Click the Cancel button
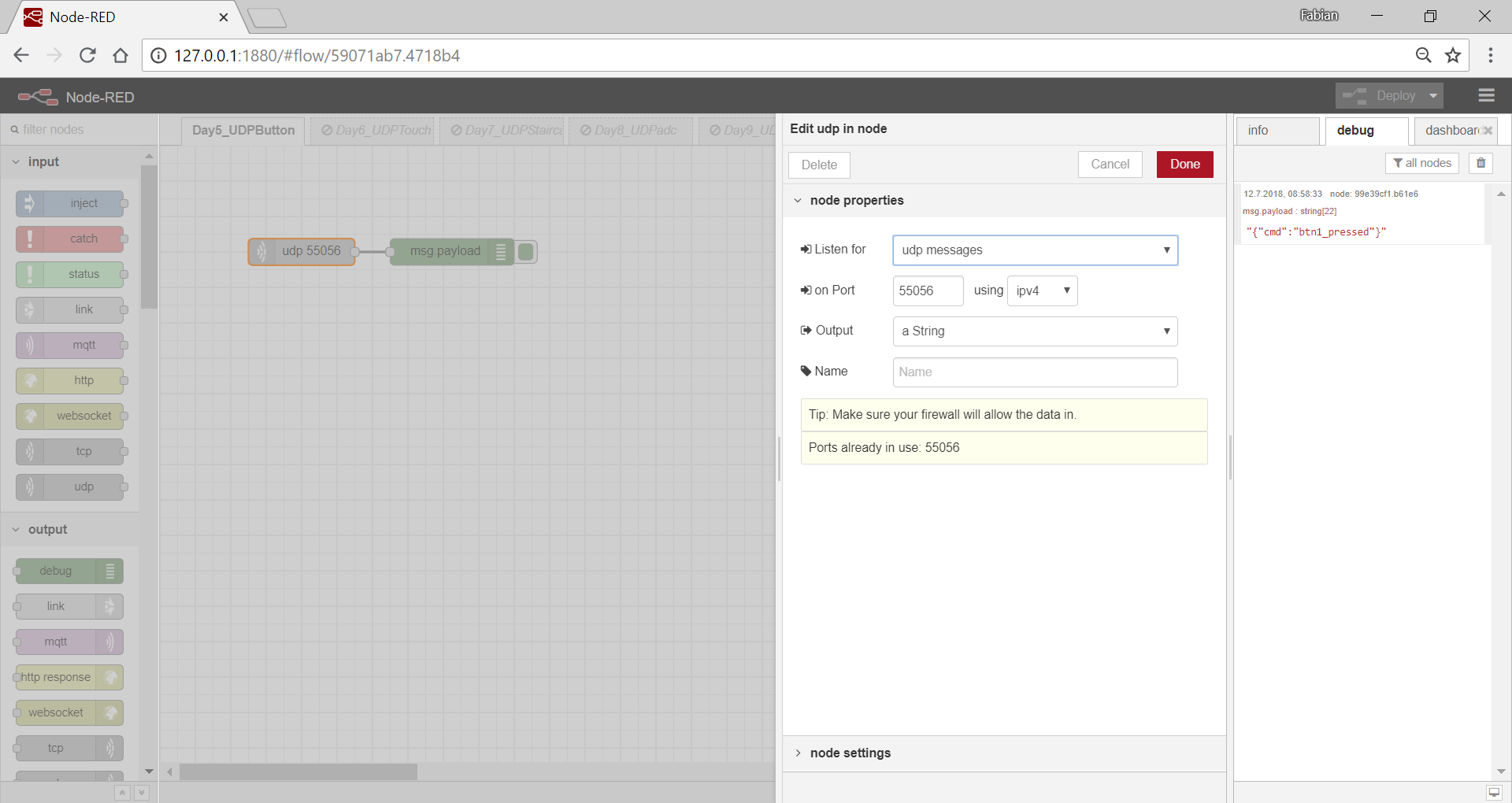This screenshot has height=803, width=1512. tap(1110, 165)
